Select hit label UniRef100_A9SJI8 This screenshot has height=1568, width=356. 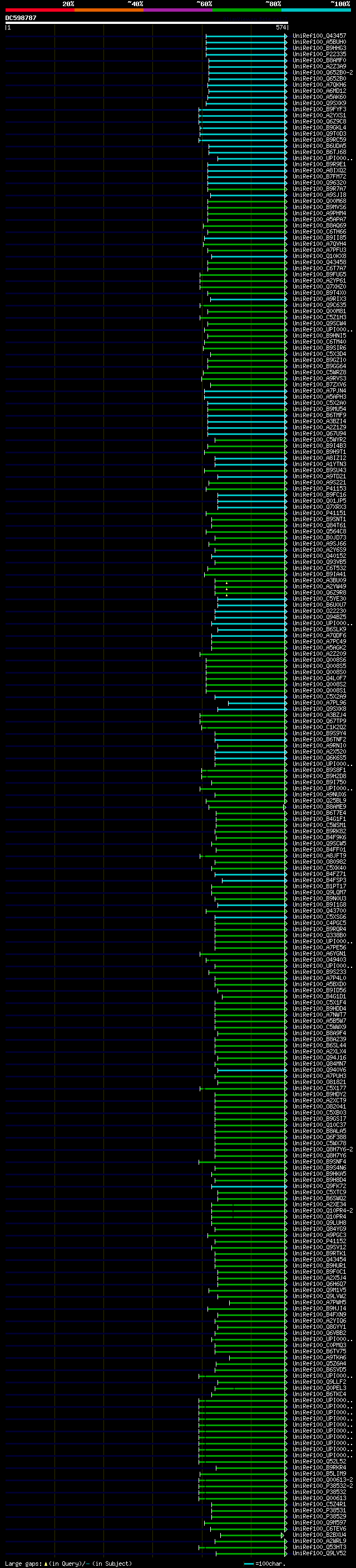pyautogui.click(x=319, y=195)
